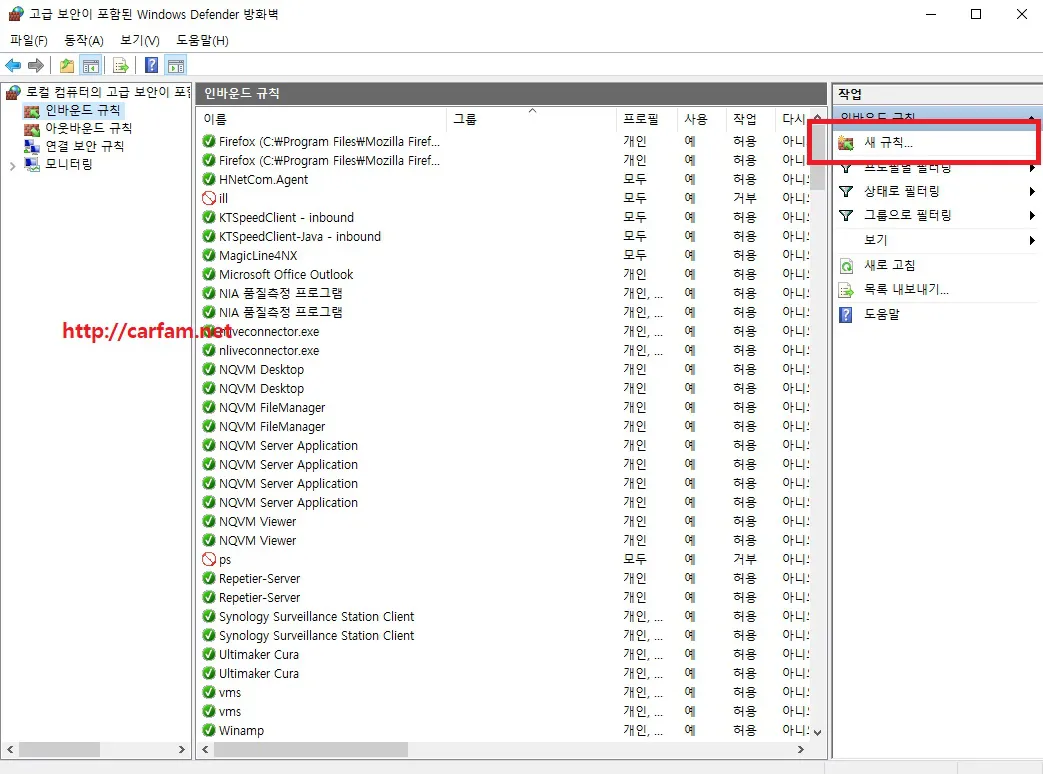Click the 거부 action cell in the ps row
Viewport: 1043px width, 774px height.
[744, 559]
